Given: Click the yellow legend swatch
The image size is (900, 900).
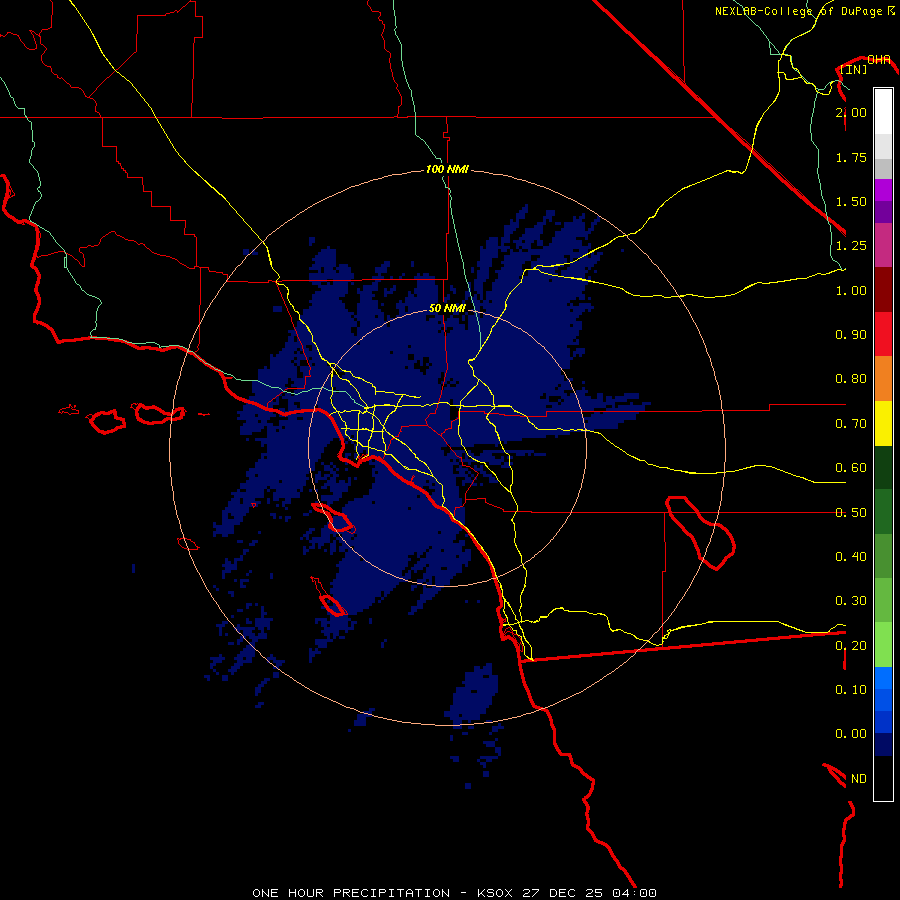Looking at the screenshot, I should tap(883, 423).
